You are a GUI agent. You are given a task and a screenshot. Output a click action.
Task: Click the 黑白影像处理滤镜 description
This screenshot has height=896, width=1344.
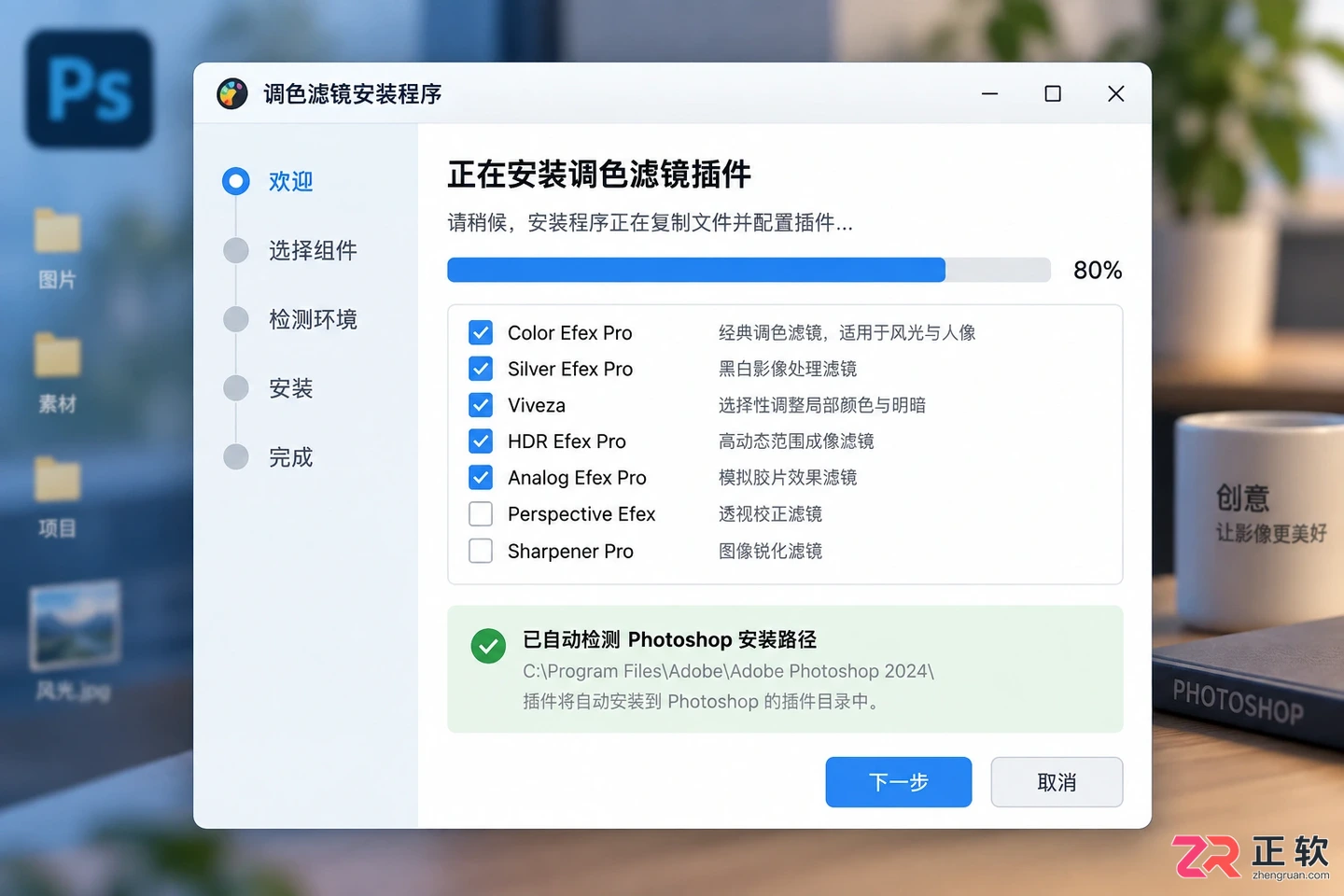tap(788, 369)
